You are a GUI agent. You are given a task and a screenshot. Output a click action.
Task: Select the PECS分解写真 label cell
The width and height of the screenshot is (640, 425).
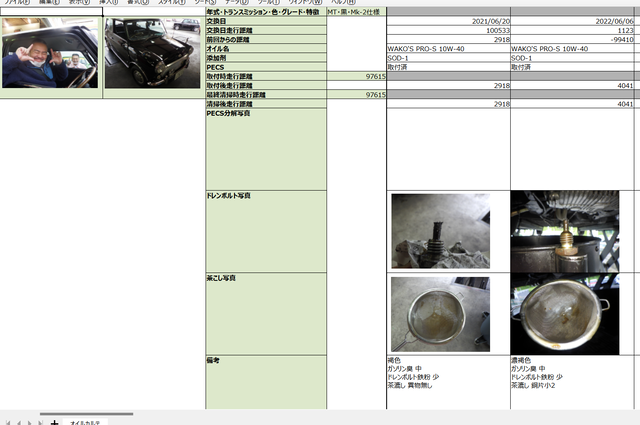tap(266, 149)
